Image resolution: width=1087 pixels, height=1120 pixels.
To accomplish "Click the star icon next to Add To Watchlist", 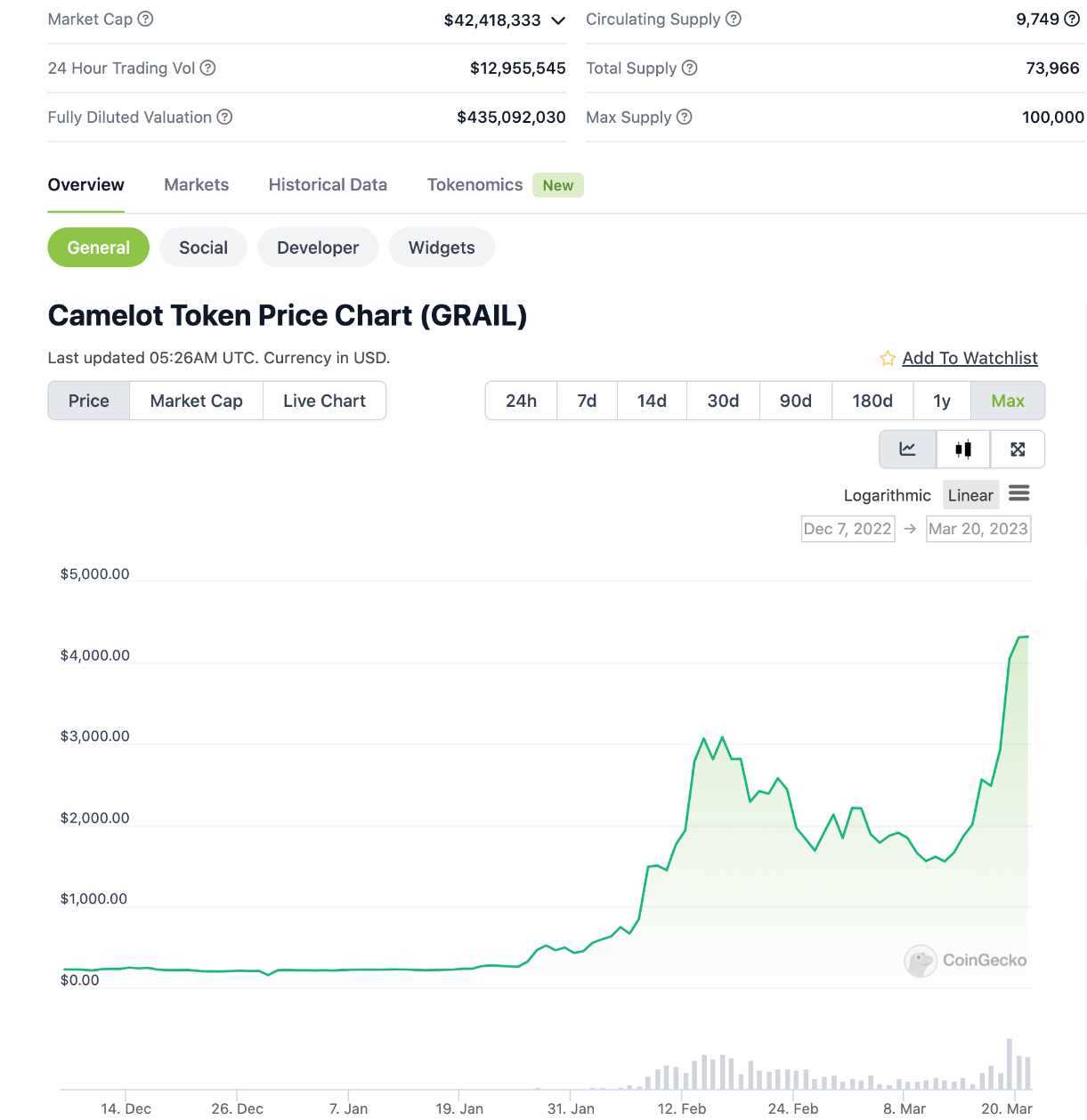I will (887, 358).
